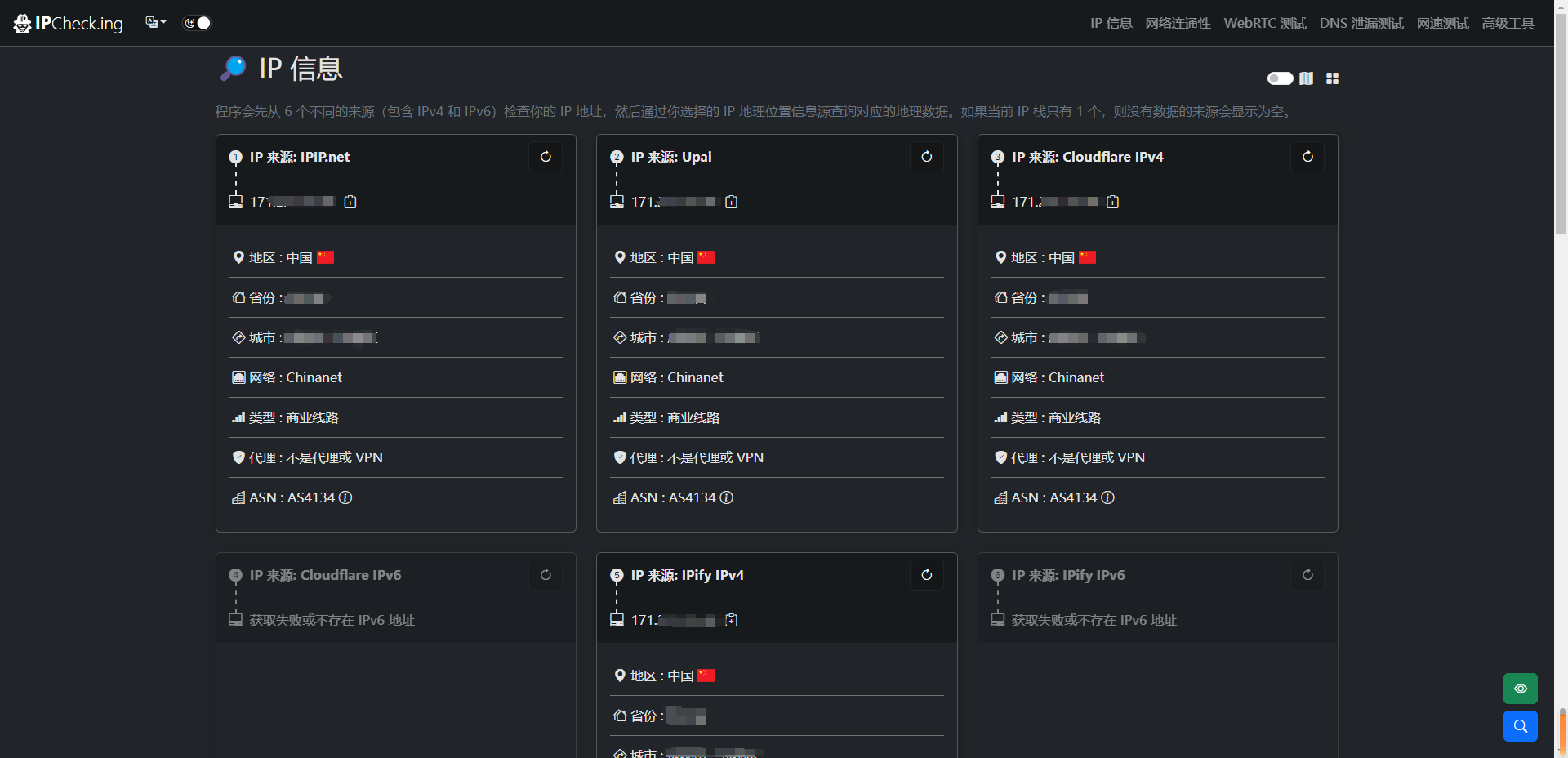
Task: Click the blue search floating button
Action: point(1520,726)
